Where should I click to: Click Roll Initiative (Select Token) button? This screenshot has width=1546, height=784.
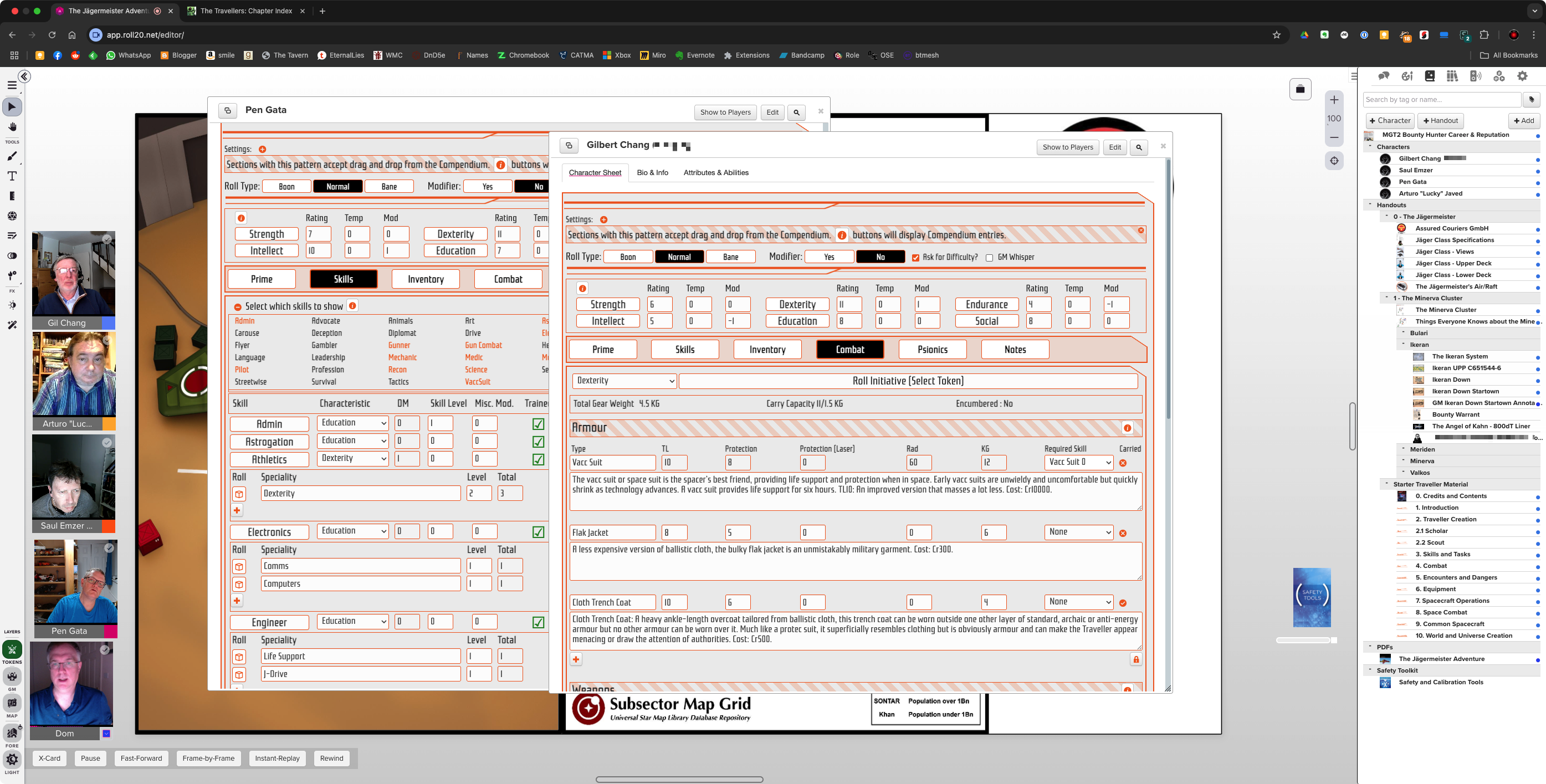click(x=908, y=381)
